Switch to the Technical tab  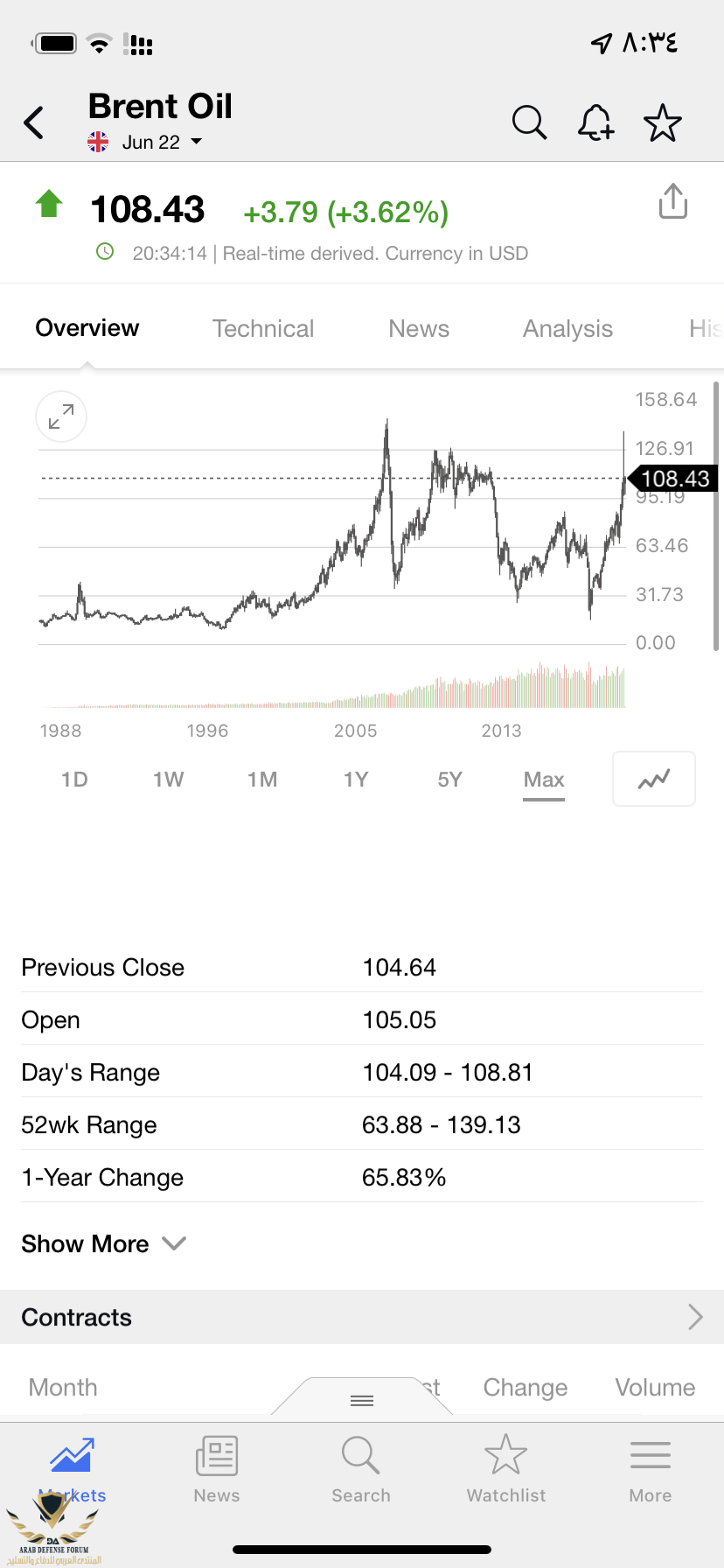pos(262,328)
